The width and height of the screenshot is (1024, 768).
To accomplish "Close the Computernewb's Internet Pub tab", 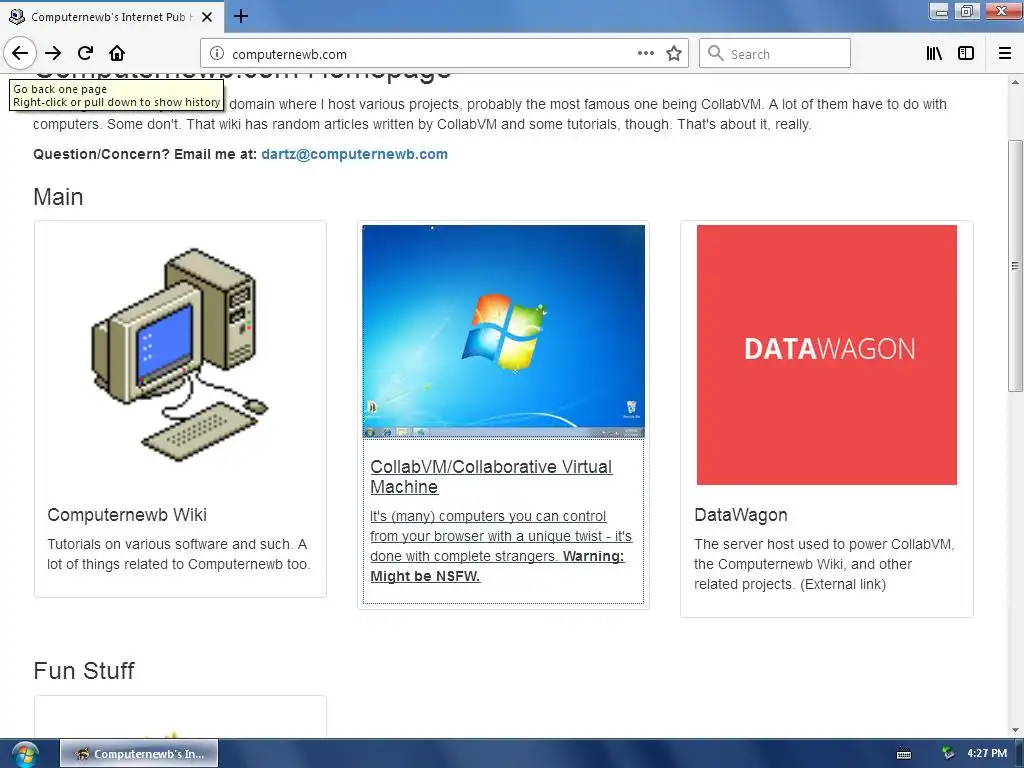I will [x=207, y=17].
